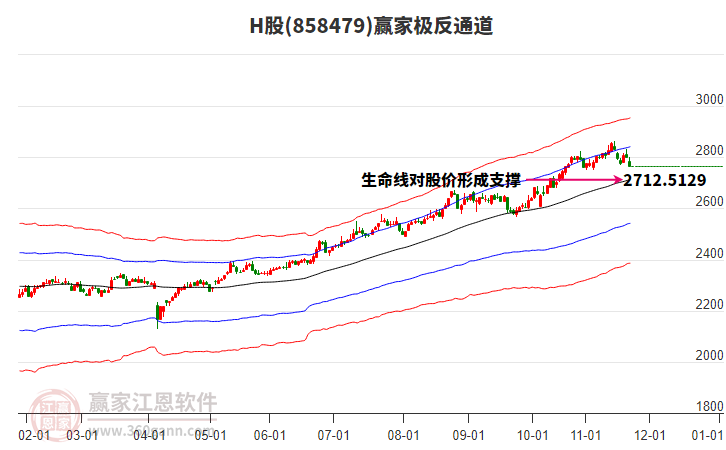
Task: Click the 05-01 date axis label
Action: [x=210, y=436]
